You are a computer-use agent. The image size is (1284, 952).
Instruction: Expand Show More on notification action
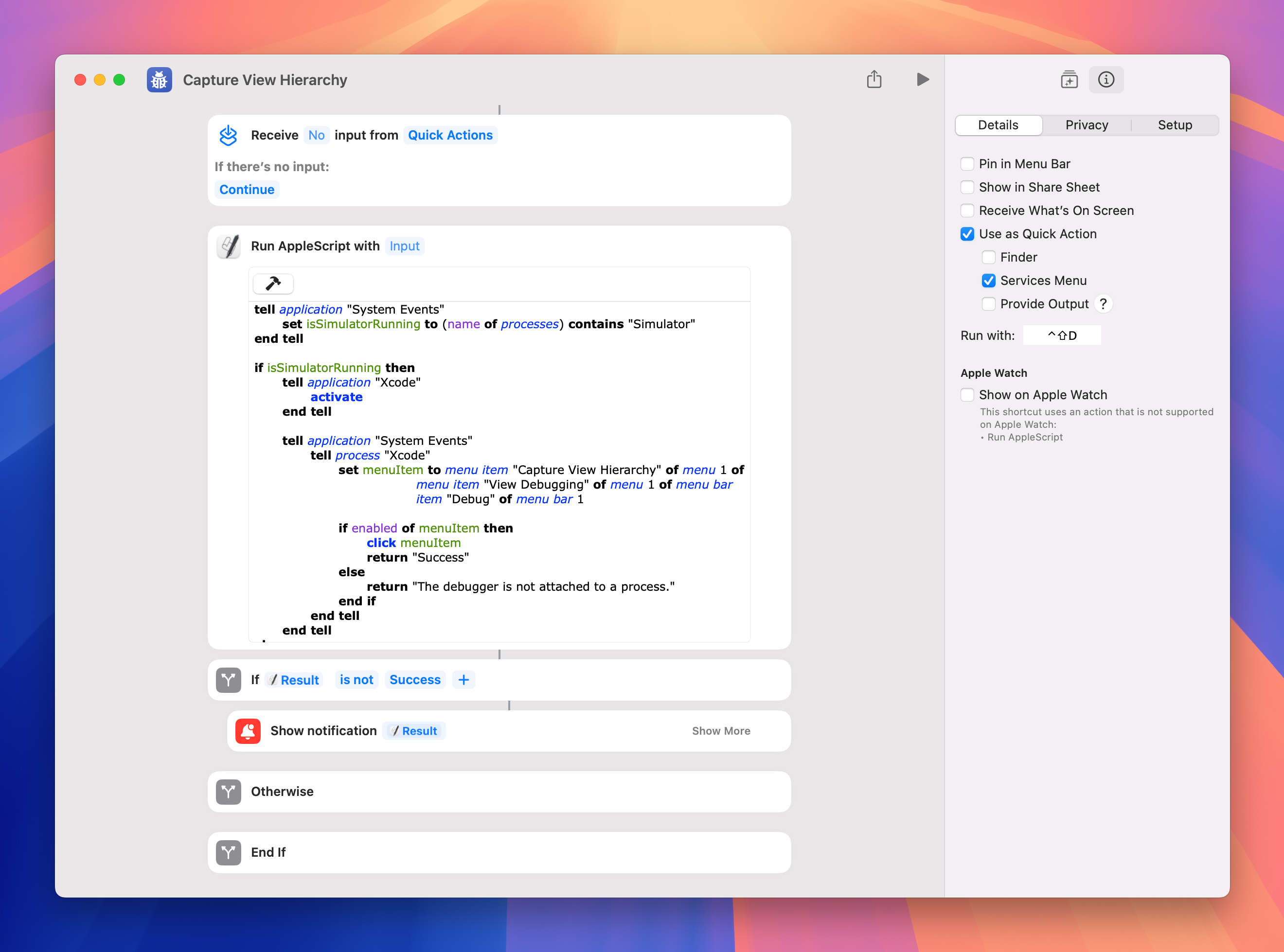pyautogui.click(x=720, y=730)
